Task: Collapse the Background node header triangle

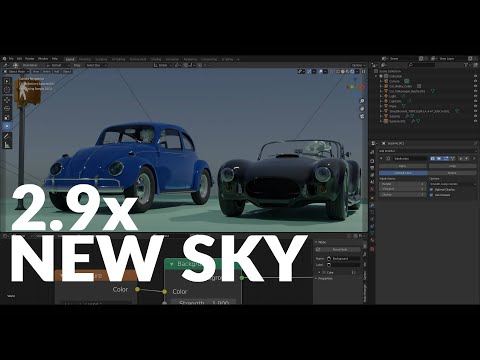Action: pos(172,264)
